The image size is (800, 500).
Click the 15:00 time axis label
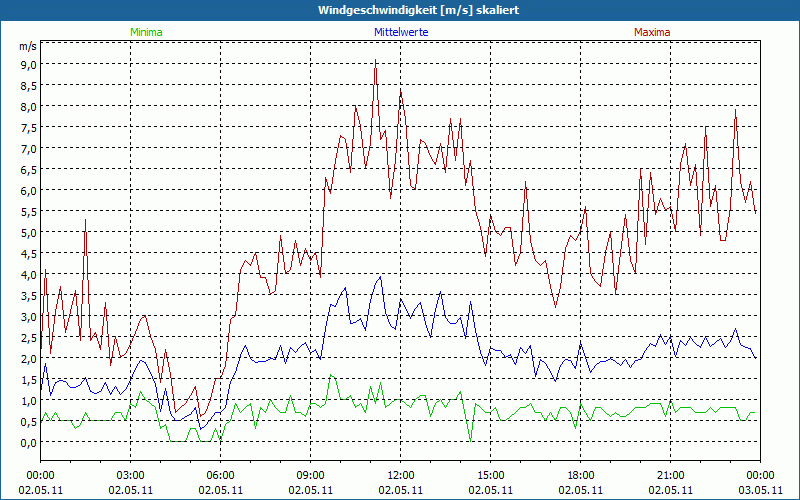point(491,476)
